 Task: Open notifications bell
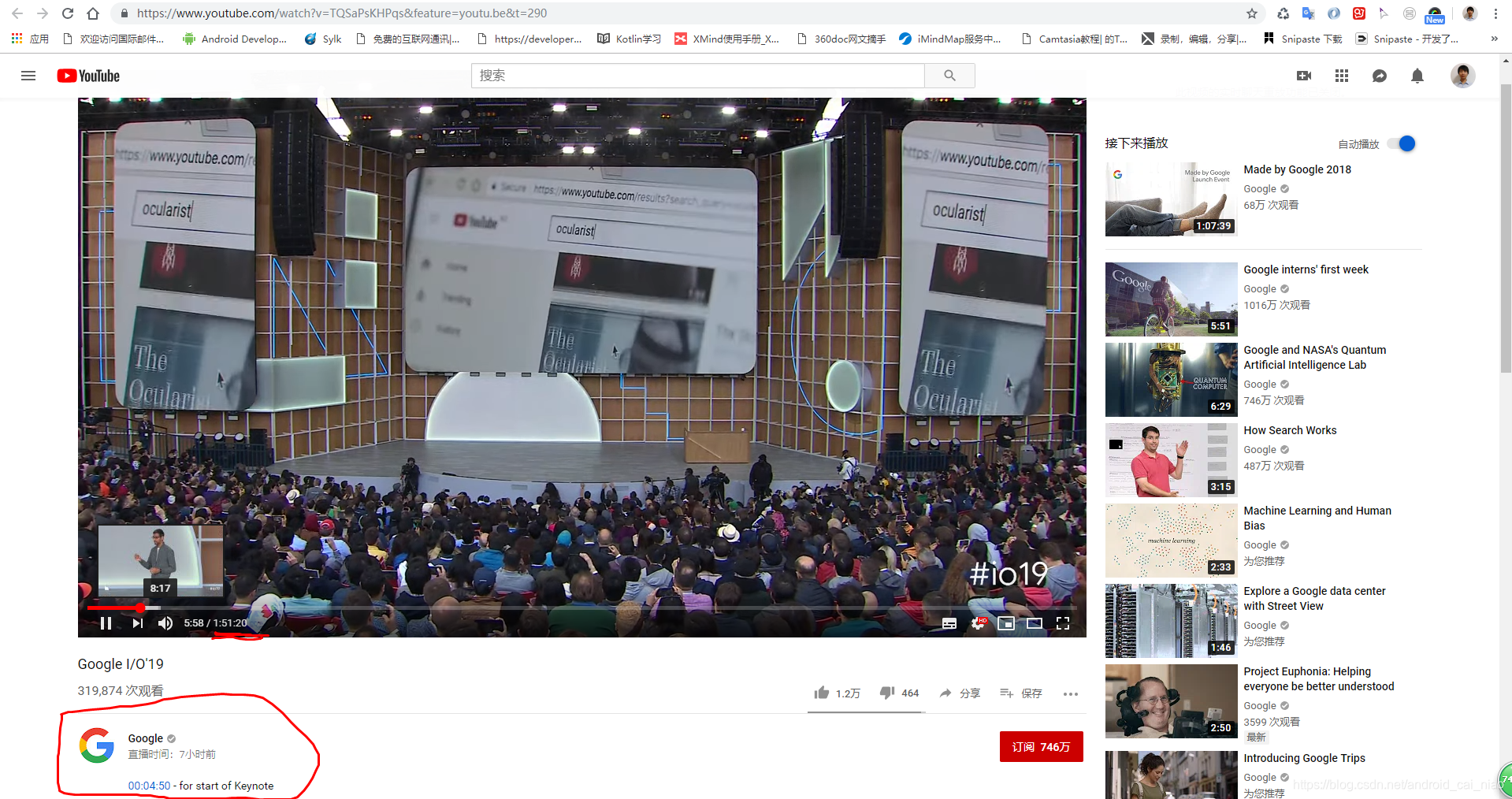[x=1417, y=76]
